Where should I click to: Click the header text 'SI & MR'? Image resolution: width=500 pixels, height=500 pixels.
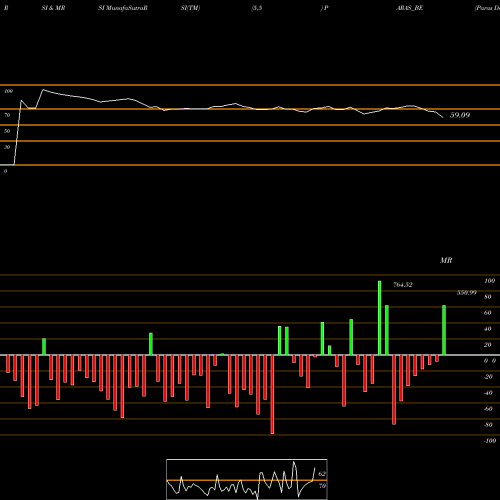click(53, 8)
